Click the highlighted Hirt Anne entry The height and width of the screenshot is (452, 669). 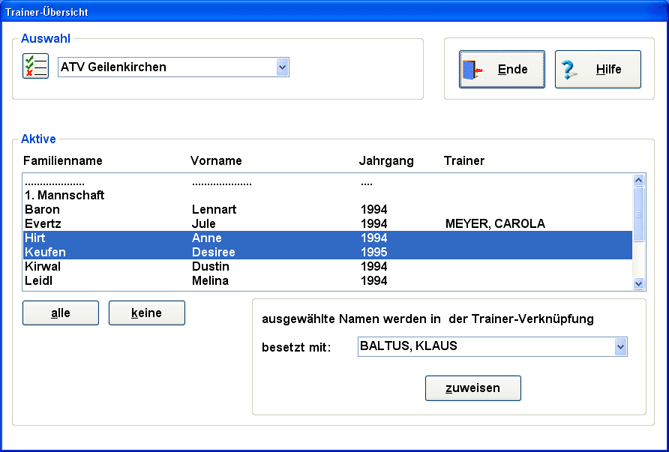(x=200, y=239)
